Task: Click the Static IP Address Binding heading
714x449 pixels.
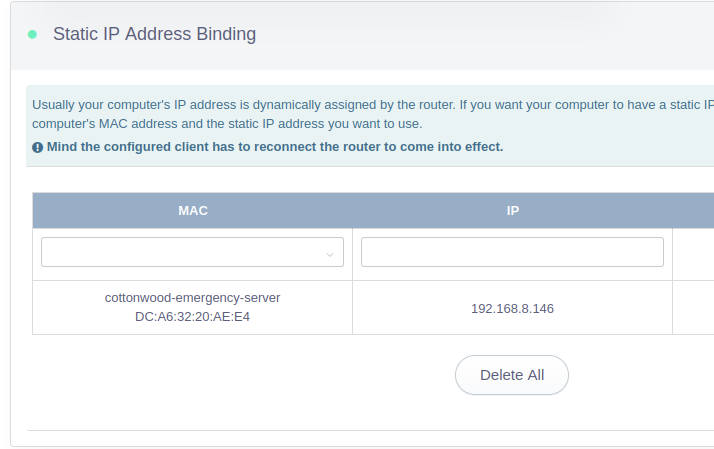Action: point(154,34)
